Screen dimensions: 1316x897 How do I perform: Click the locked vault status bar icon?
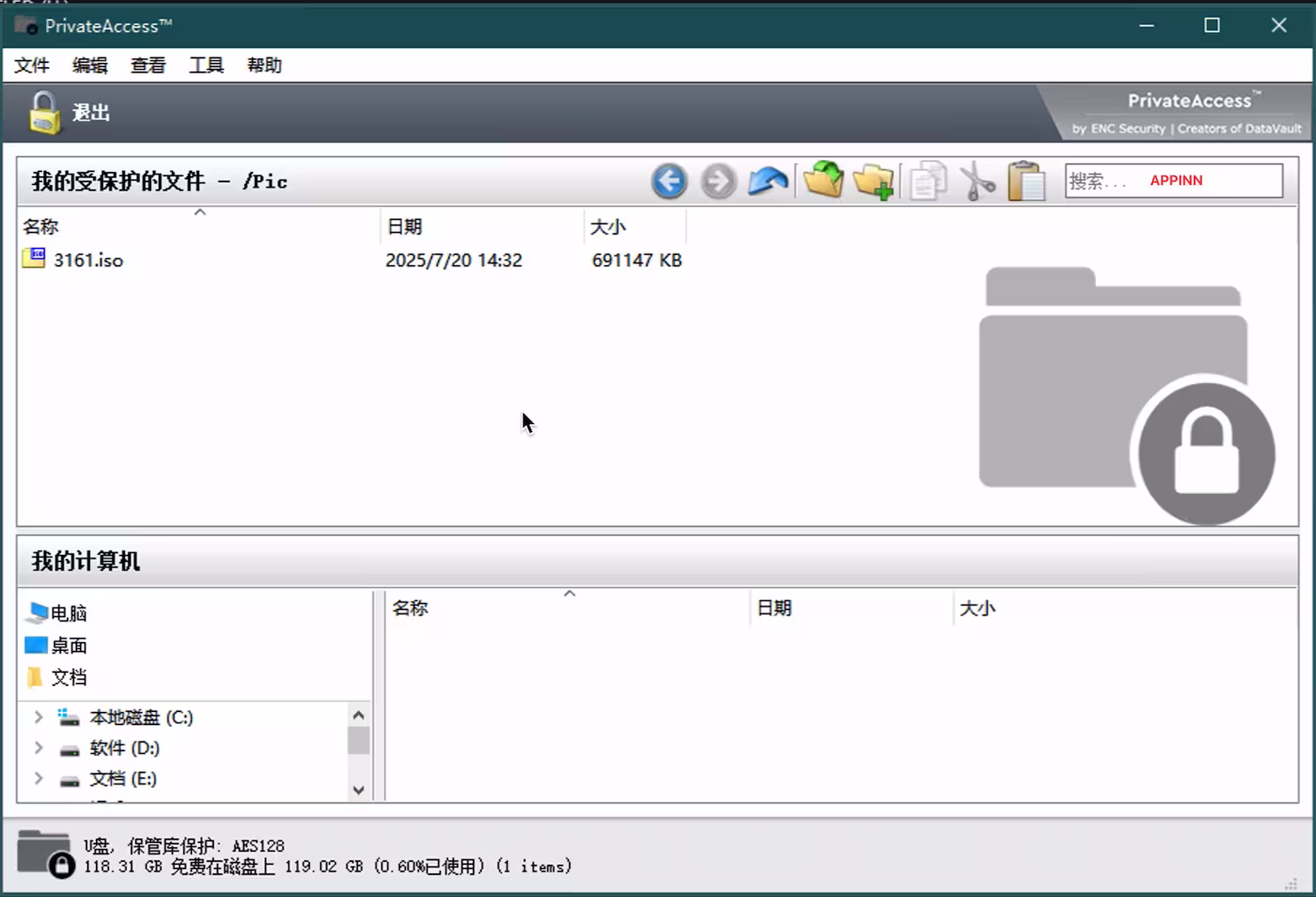tap(45, 853)
